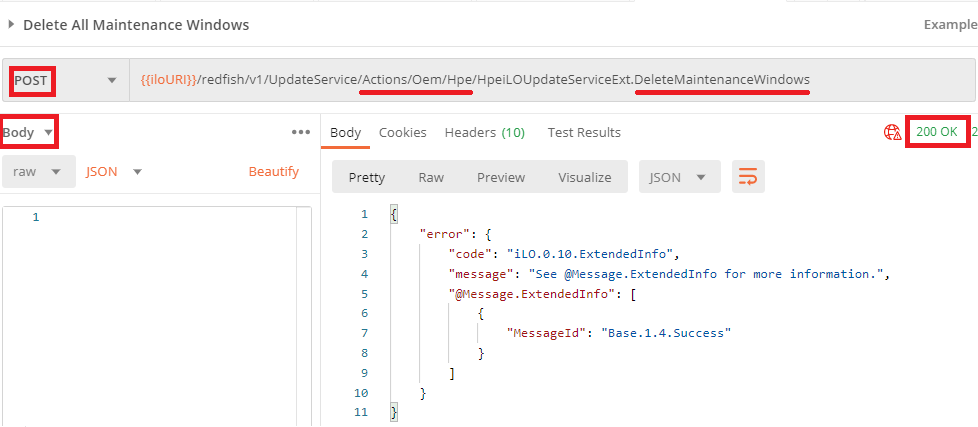
Task: Open the three-dots request options menu
Action: (x=301, y=132)
